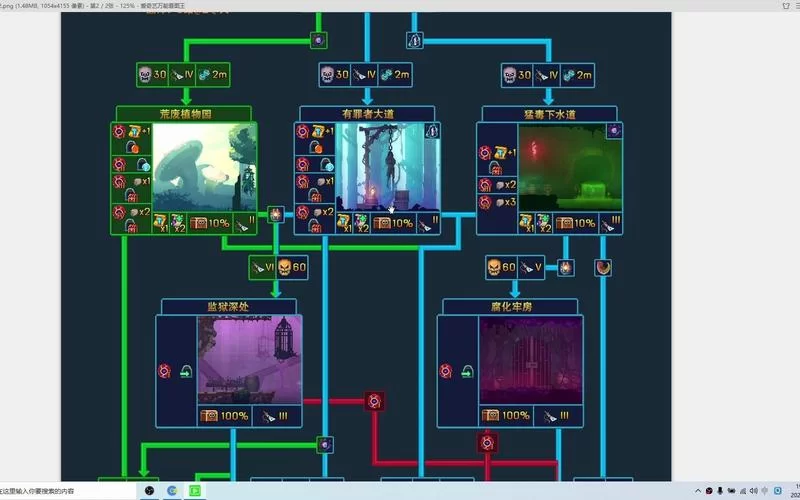Click the exit door icon in 监狱深处

185,372
